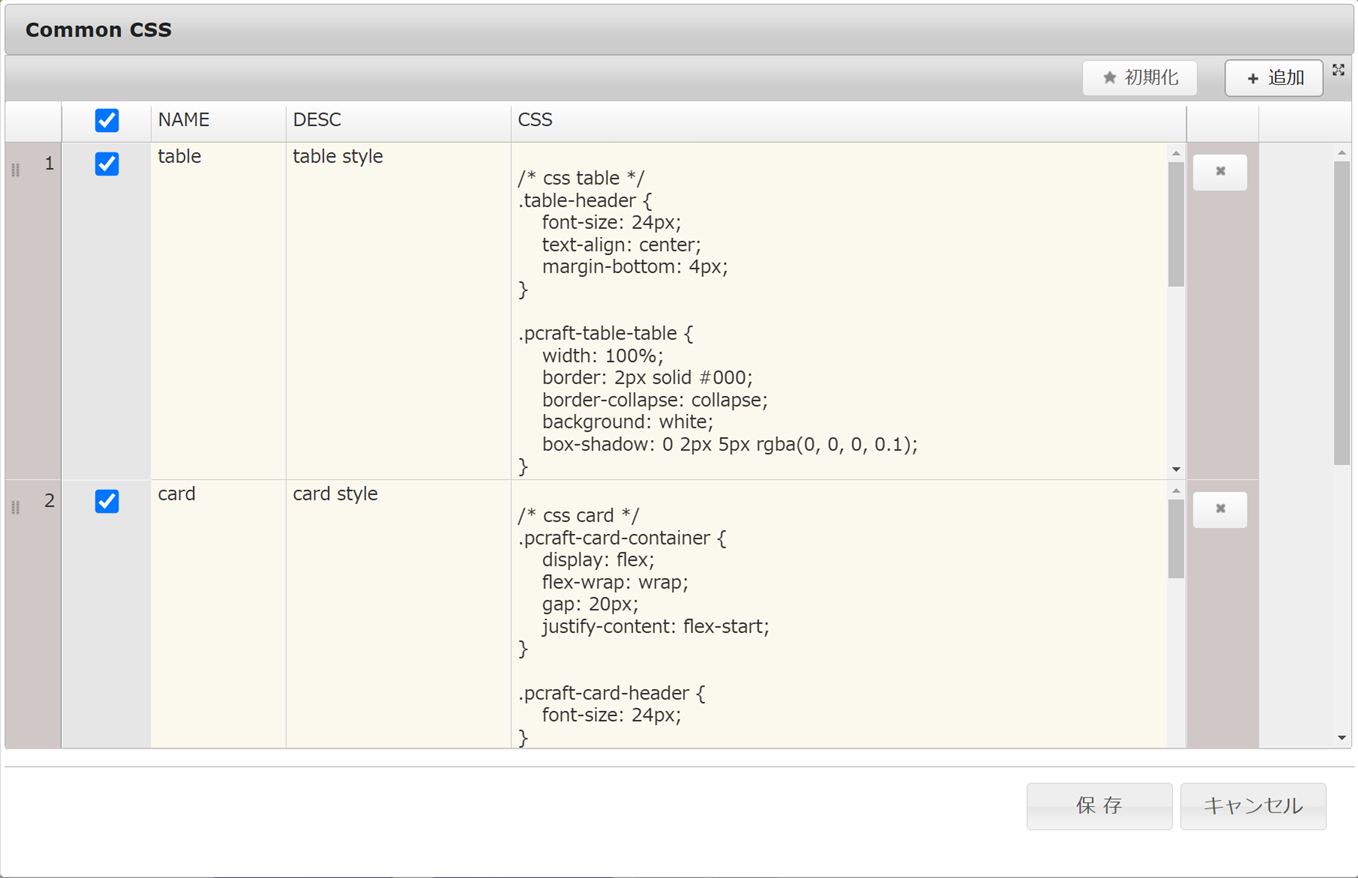The width and height of the screenshot is (1358, 878).
Task: Click the '.table-header {' selector line
Action: [585, 201]
